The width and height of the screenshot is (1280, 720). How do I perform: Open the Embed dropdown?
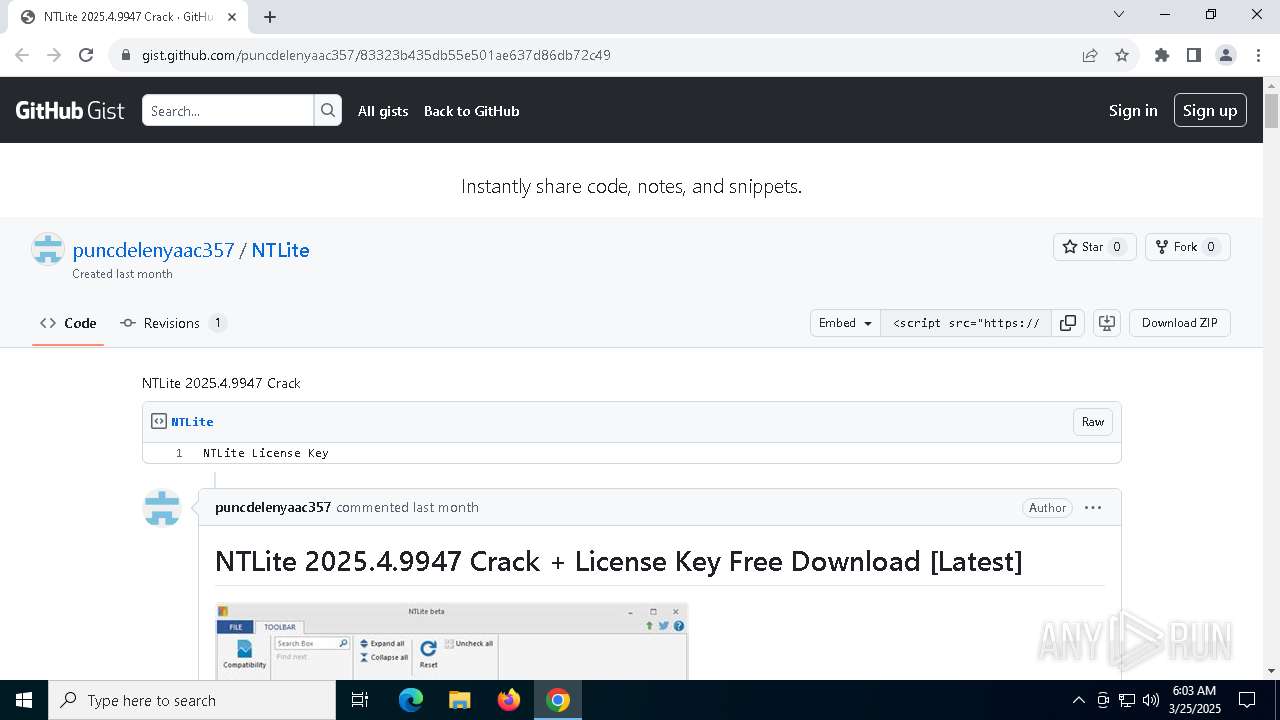[x=845, y=323]
